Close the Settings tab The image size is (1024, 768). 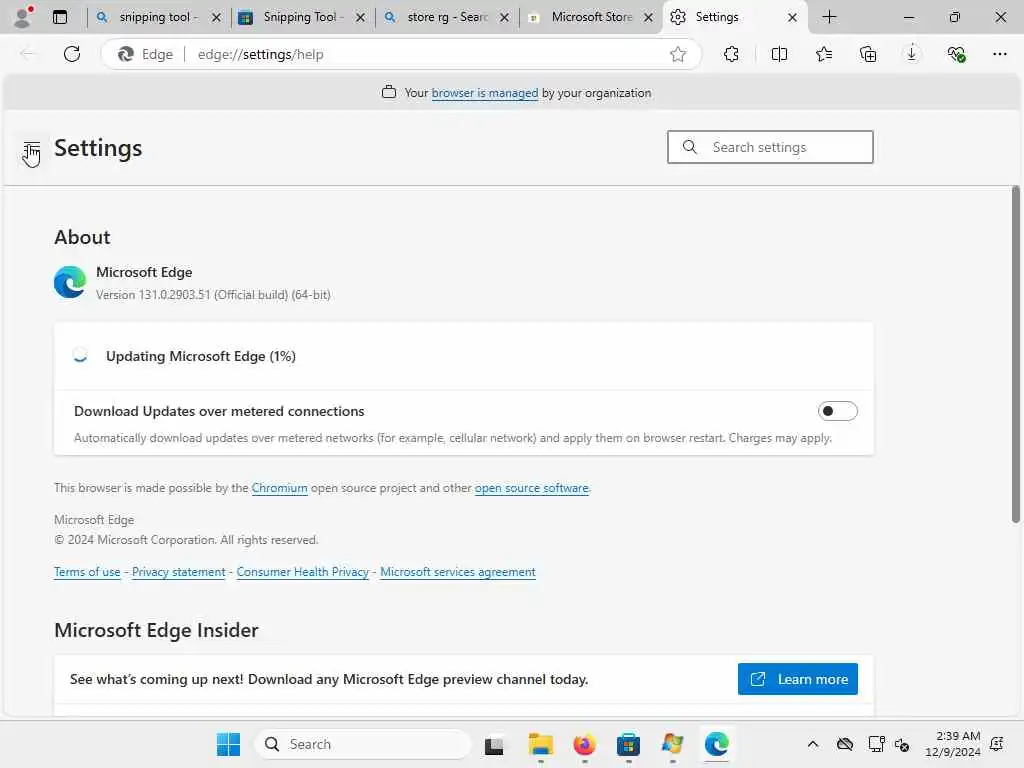tap(792, 17)
